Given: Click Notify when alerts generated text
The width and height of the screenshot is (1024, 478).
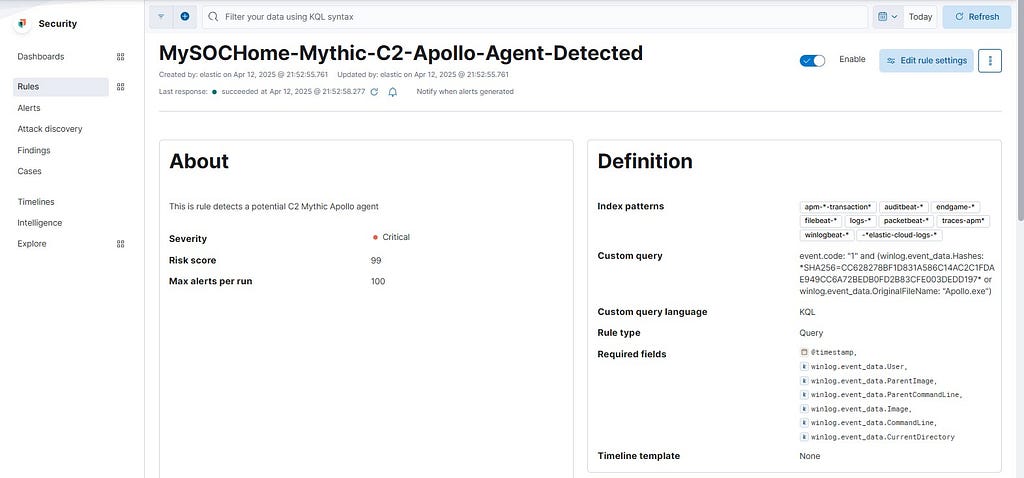Looking at the screenshot, I should pyautogui.click(x=465, y=92).
